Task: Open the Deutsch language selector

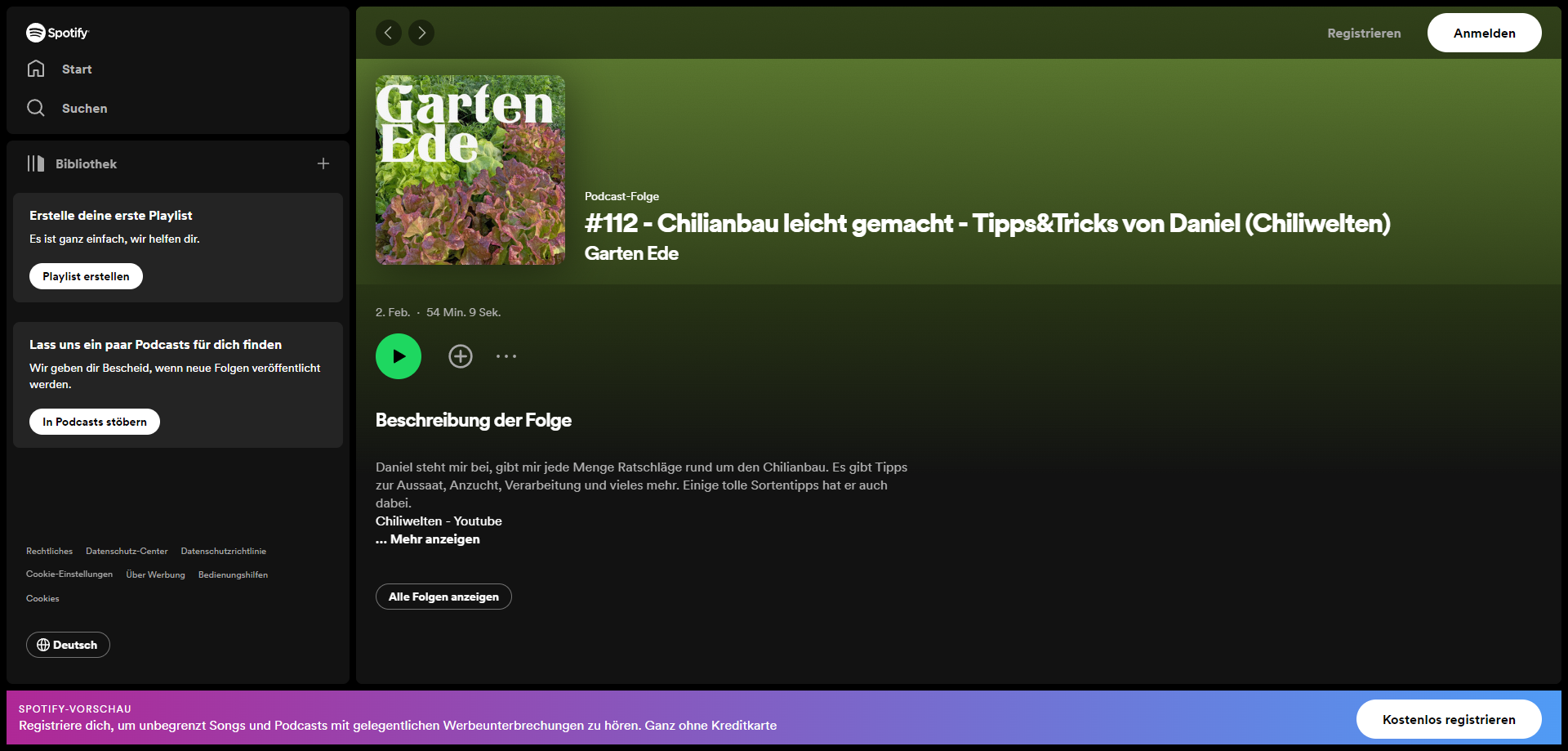Action: pos(68,645)
